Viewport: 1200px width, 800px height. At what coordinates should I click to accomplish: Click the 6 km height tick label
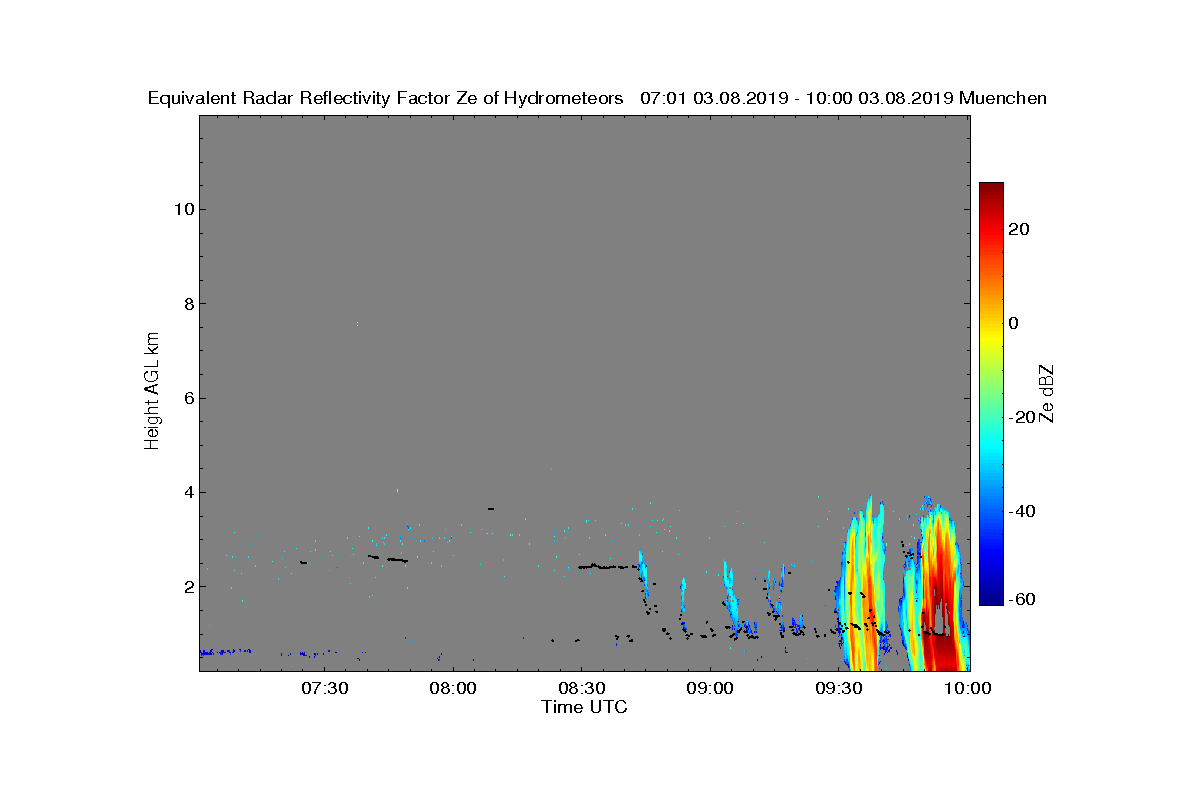click(186, 398)
